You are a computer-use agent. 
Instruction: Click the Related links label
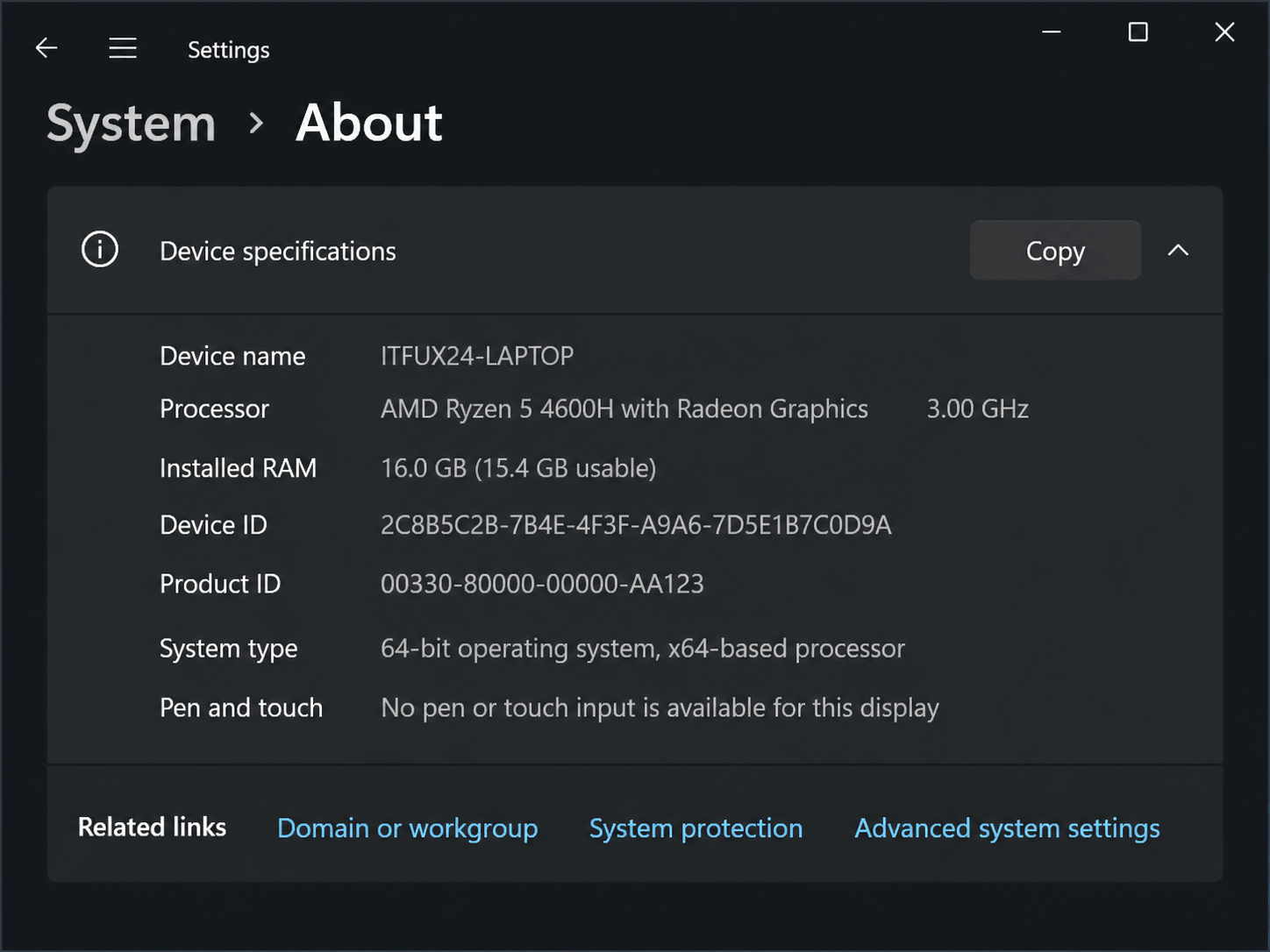(152, 828)
